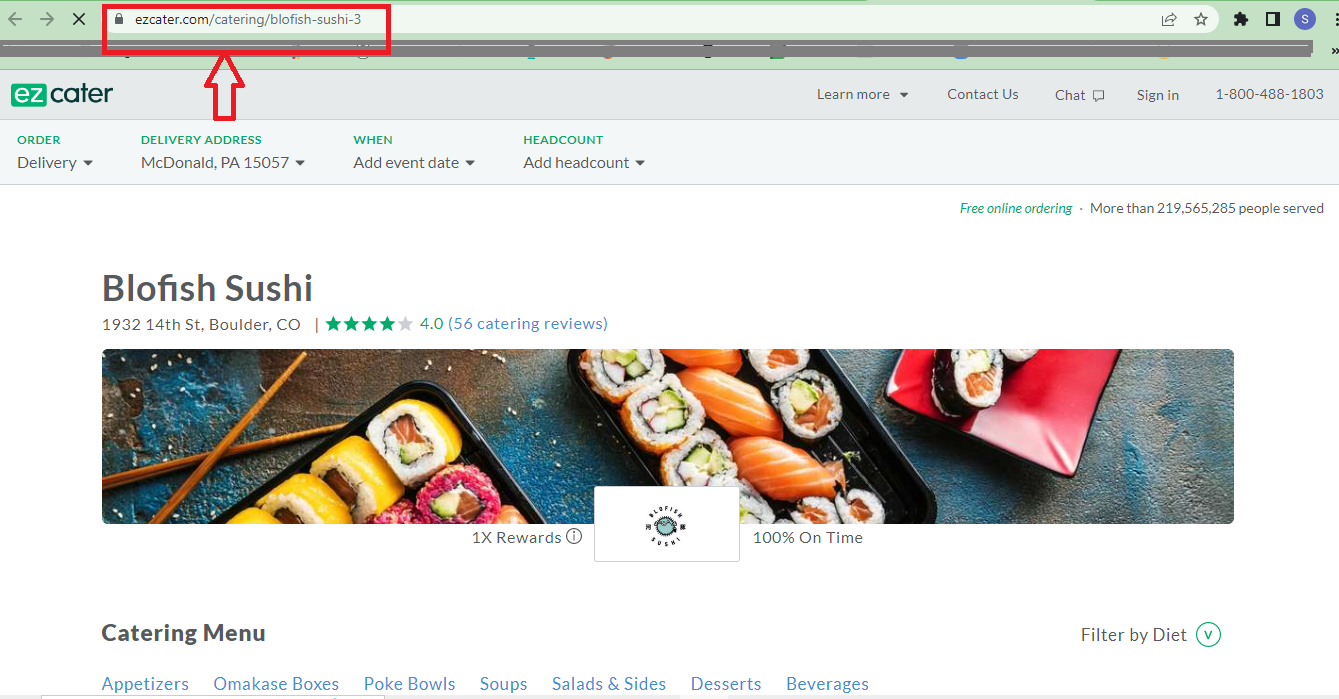The width and height of the screenshot is (1339, 699).
Task: Click the "4.0" rating score
Action: (x=431, y=324)
